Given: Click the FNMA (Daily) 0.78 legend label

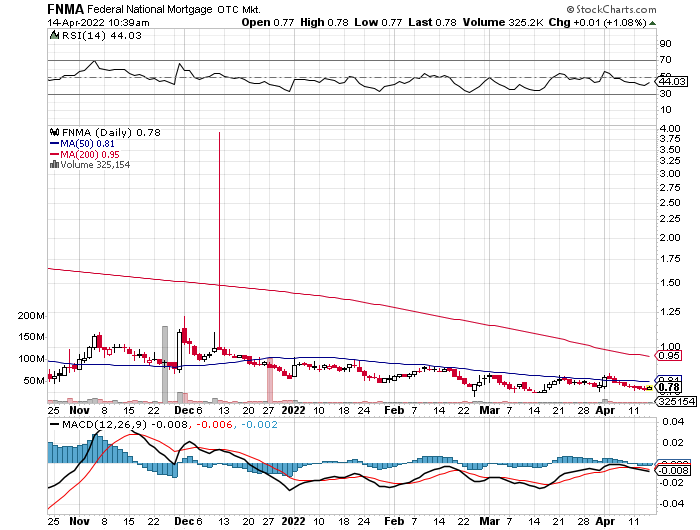Looking at the screenshot, I should click(x=111, y=133).
